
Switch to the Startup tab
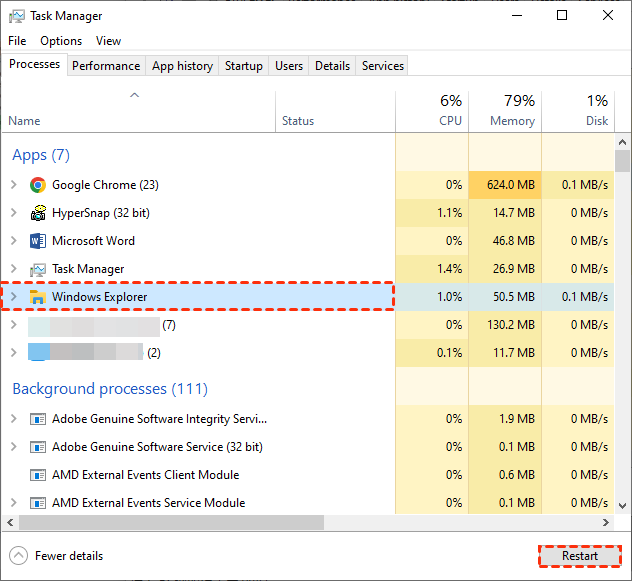click(x=244, y=66)
